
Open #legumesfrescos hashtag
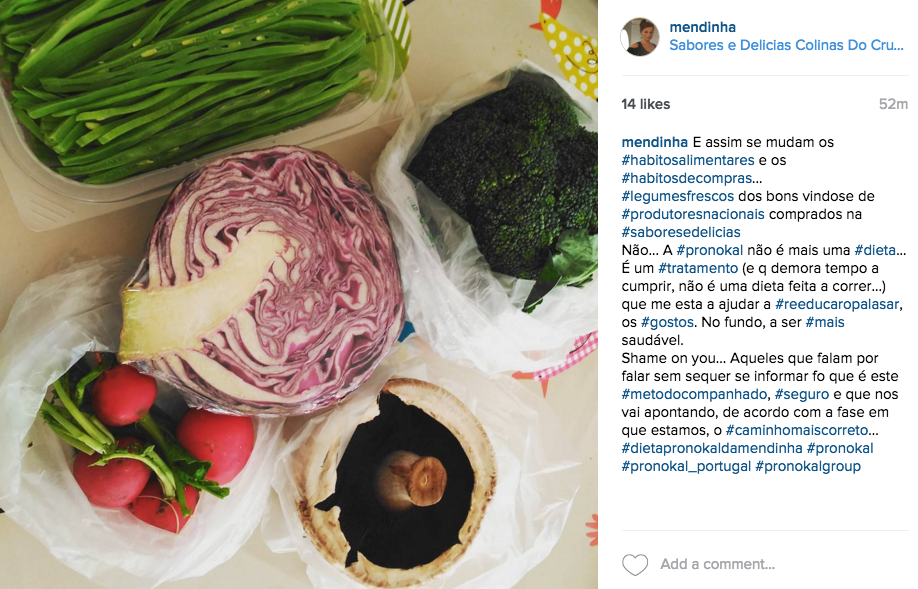677,196
